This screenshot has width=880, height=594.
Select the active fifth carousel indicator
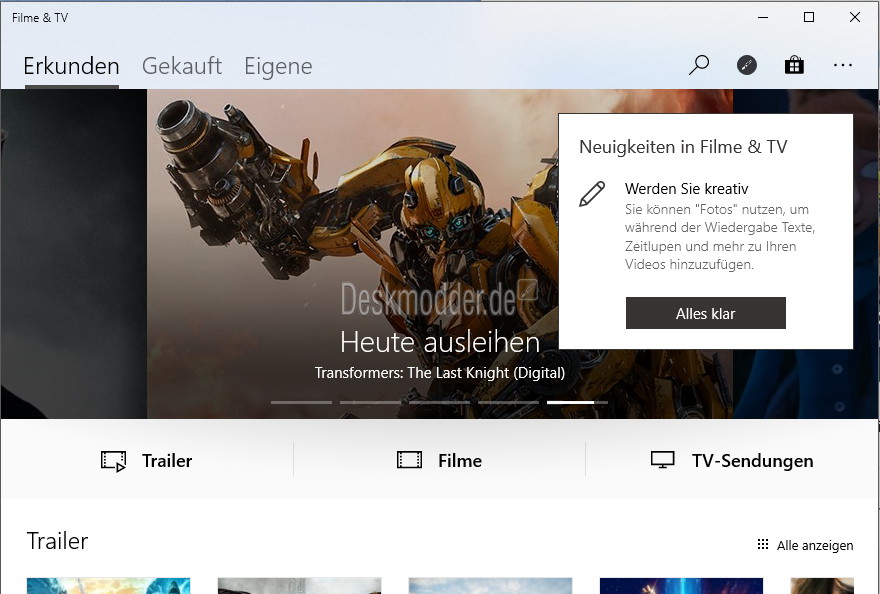(578, 402)
